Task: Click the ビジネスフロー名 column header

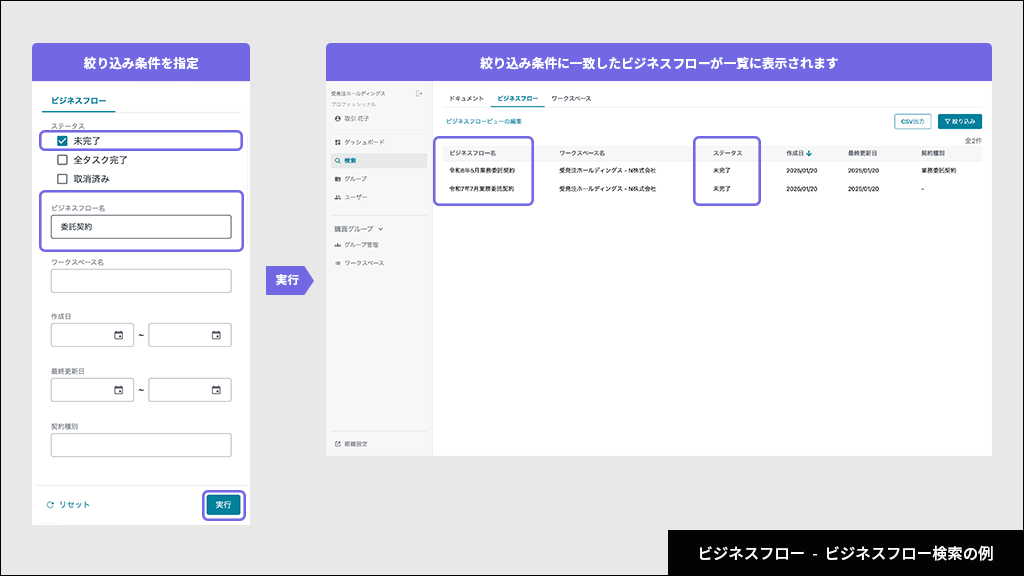Action: [x=473, y=153]
